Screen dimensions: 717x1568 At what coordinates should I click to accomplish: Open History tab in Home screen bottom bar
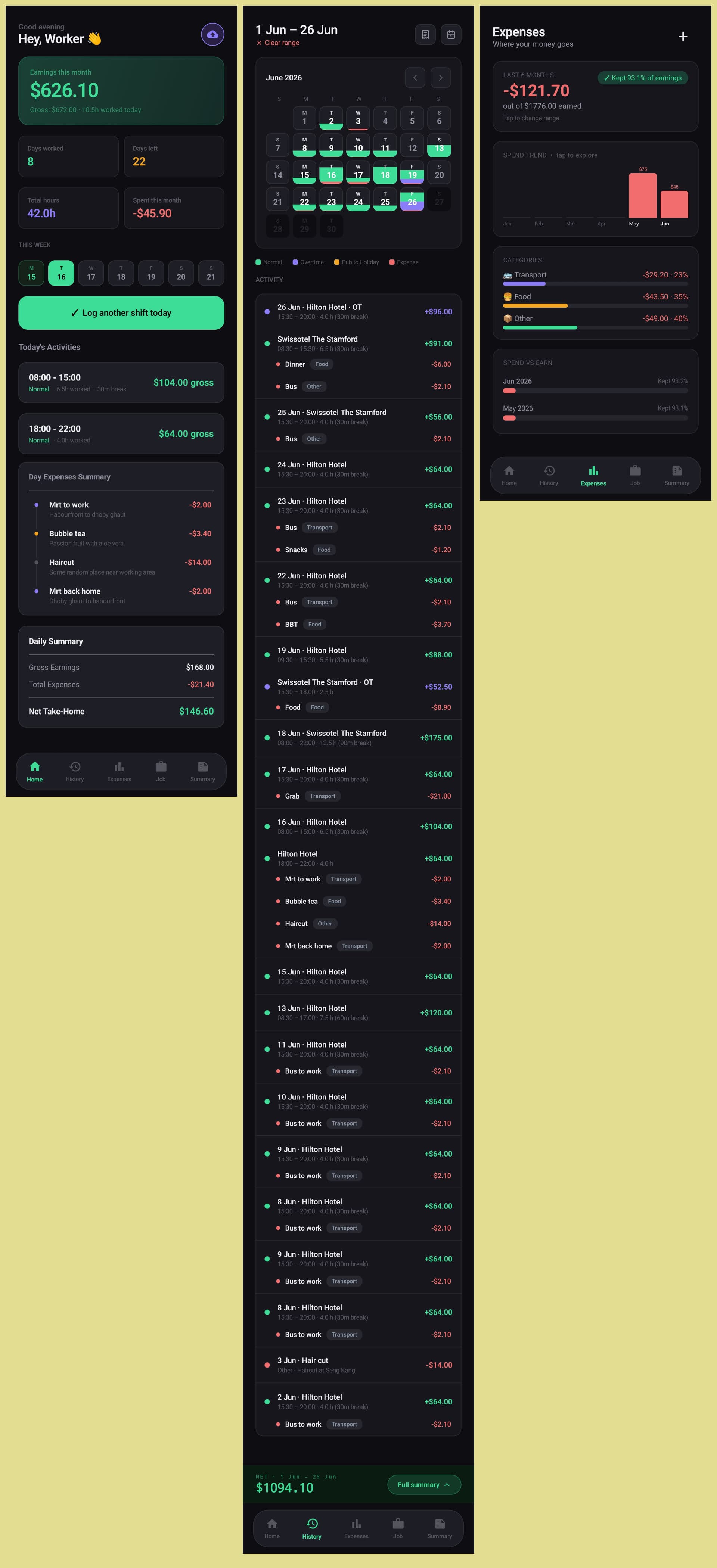(x=75, y=771)
